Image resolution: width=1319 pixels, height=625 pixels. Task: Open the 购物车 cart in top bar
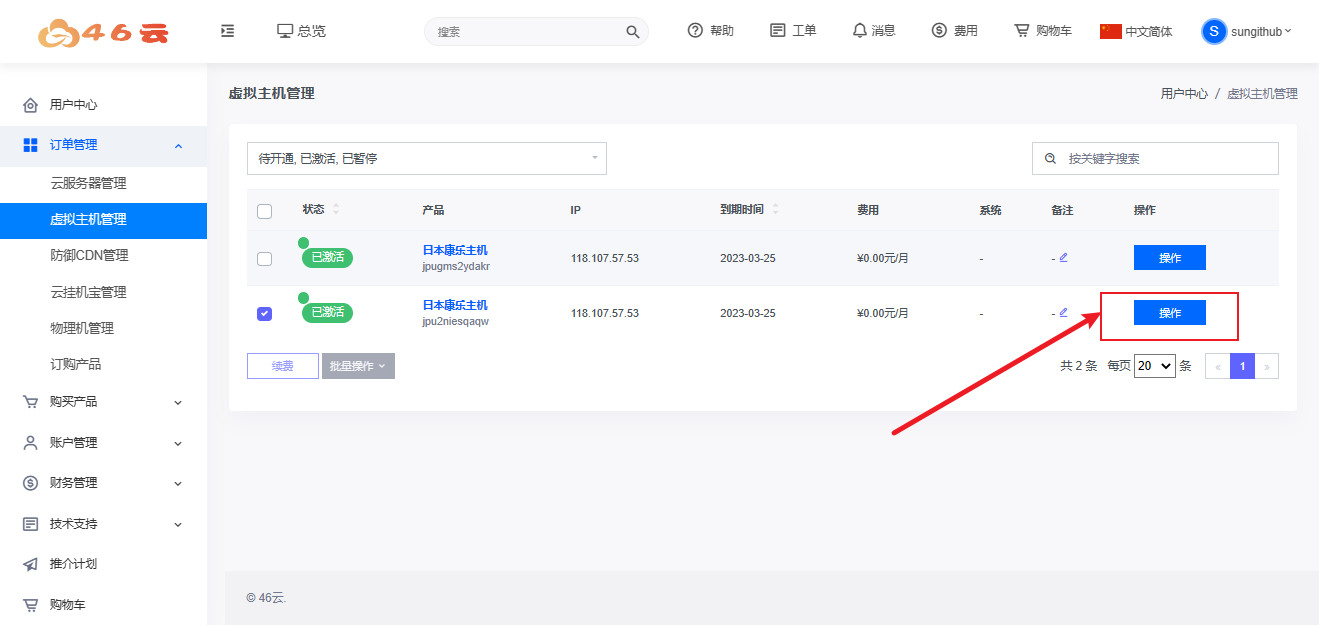tap(1022, 31)
